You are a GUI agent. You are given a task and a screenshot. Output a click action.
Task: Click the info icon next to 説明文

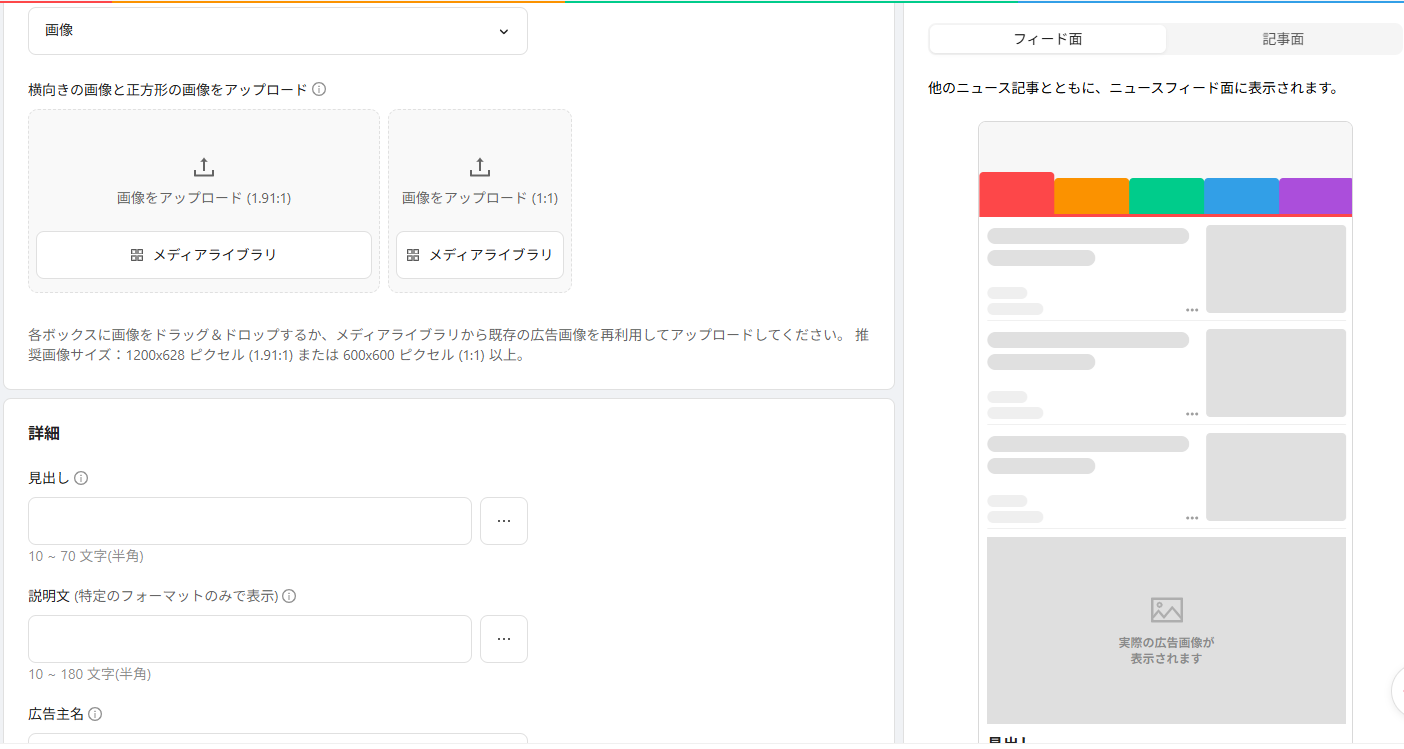pyautogui.click(x=289, y=596)
